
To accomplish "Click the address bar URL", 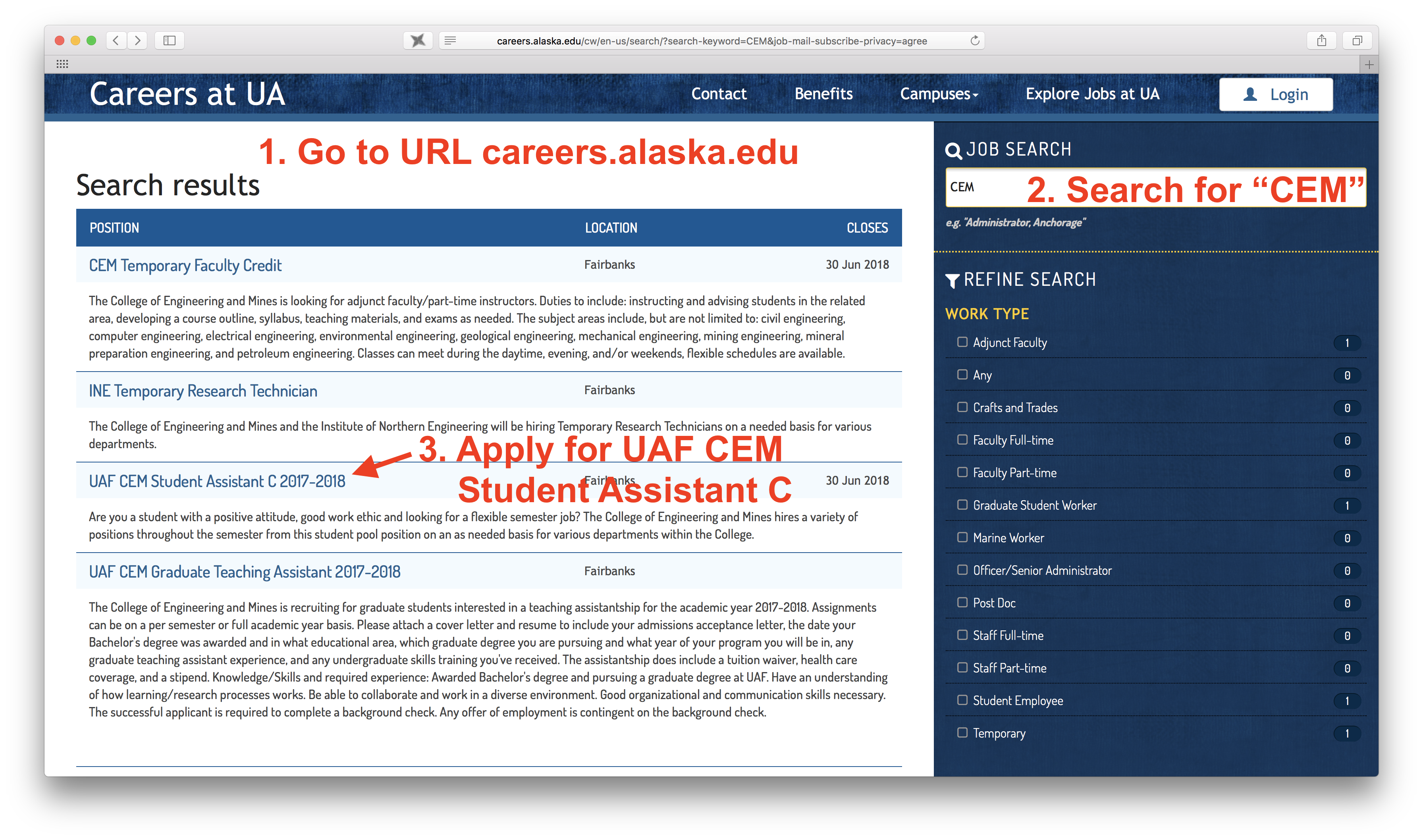I will (x=711, y=41).
